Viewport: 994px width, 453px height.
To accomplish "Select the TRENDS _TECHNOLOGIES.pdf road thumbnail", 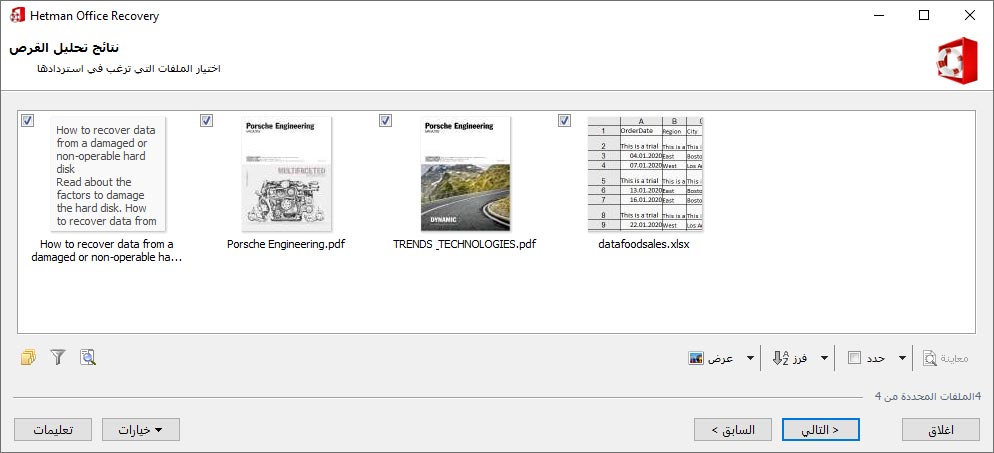I will 465,174.
